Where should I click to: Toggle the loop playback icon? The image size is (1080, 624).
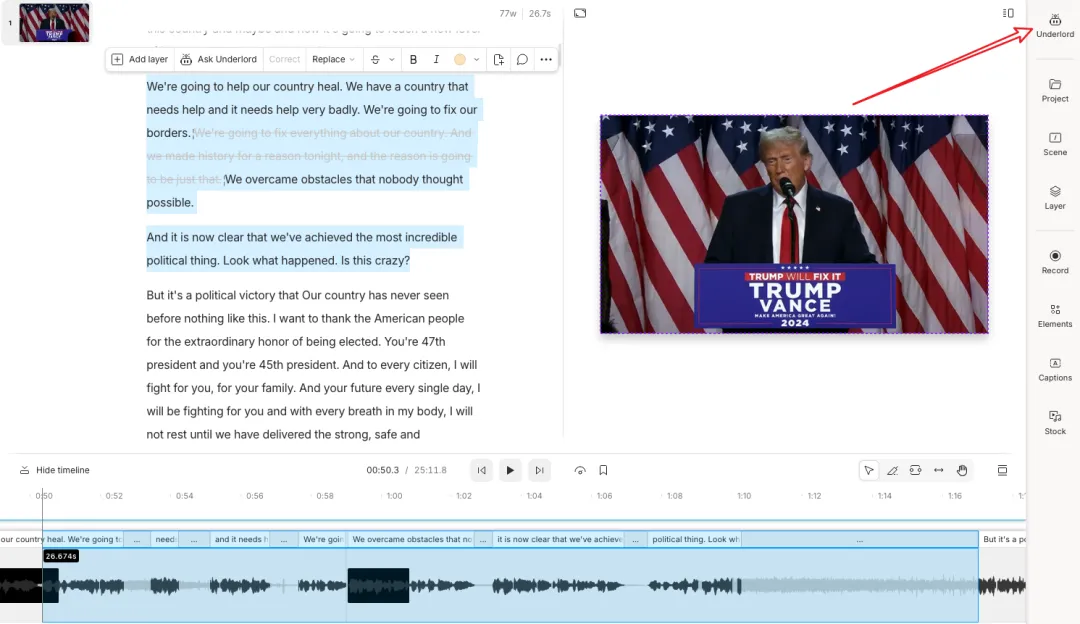pyautogui.click(x=580, y=470)
